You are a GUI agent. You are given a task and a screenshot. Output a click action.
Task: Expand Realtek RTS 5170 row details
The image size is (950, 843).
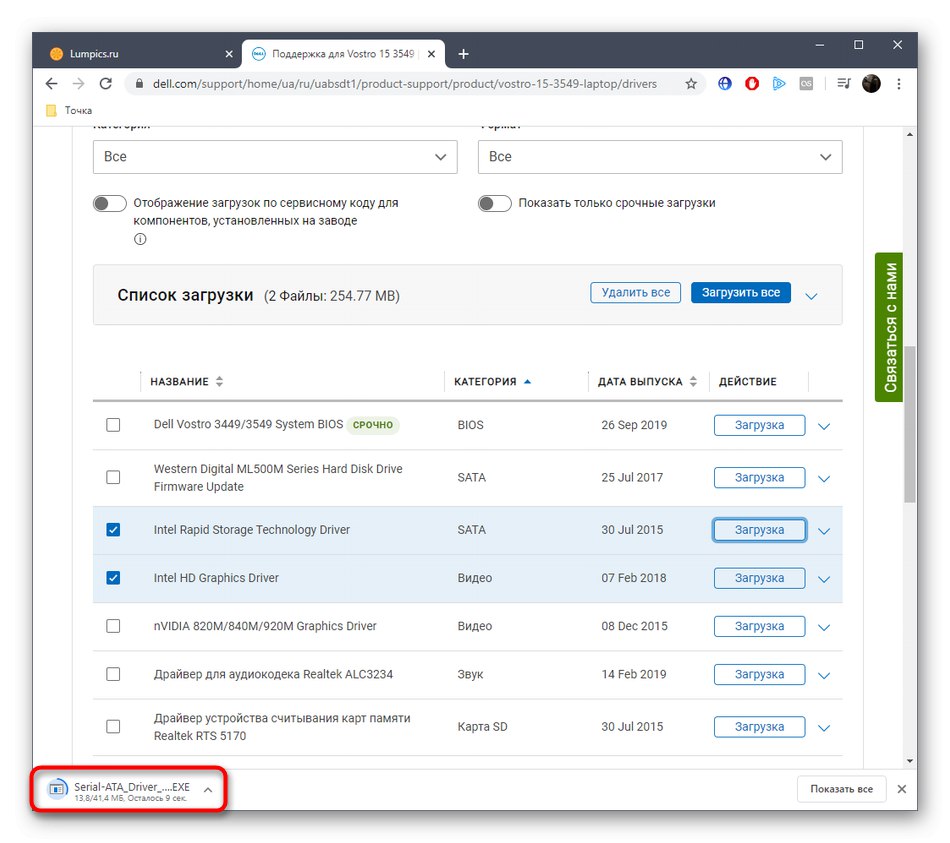(x=824, y=728)
